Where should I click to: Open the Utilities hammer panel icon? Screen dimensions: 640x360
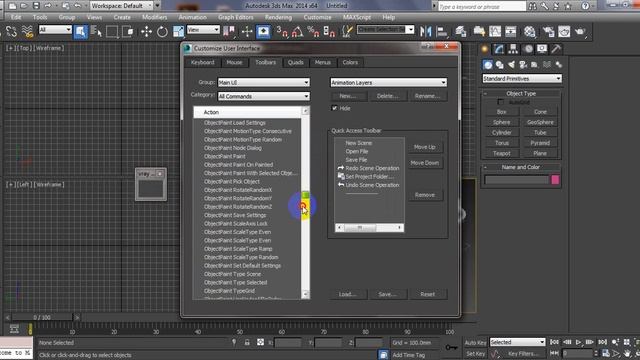coord(556,49)
